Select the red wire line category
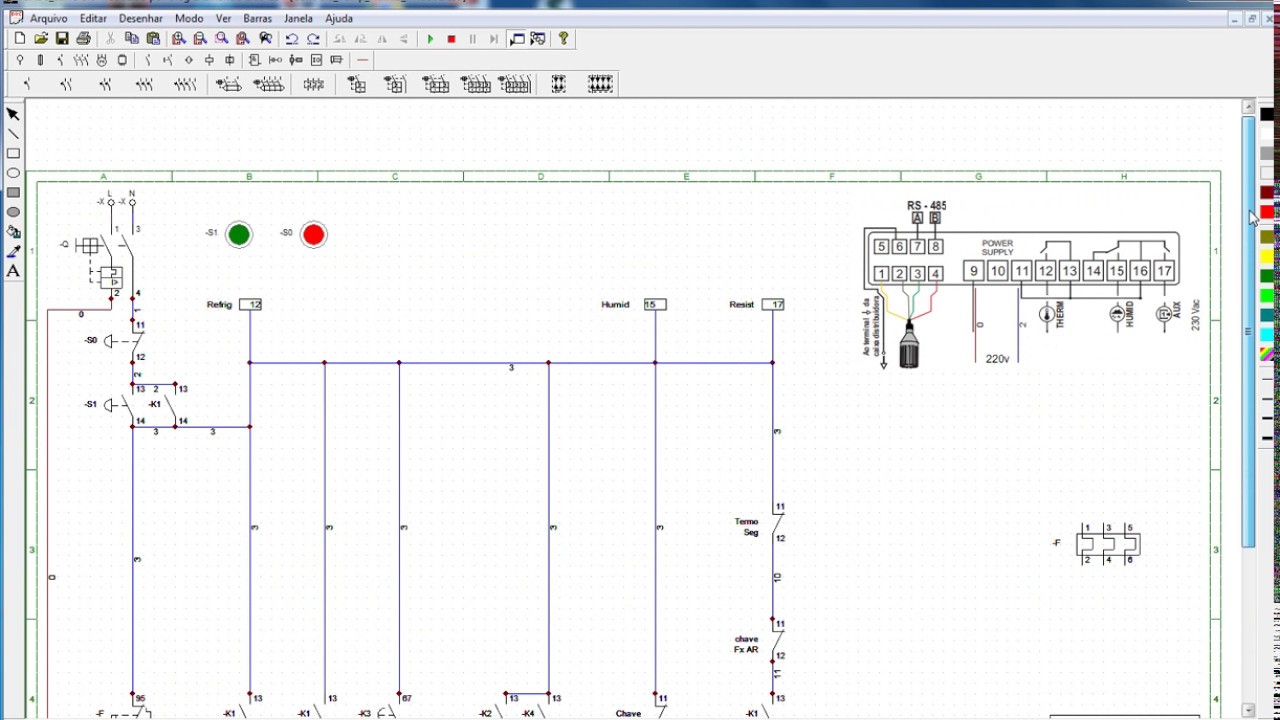This screenshot has width=1280, height=720. [362, 61]
